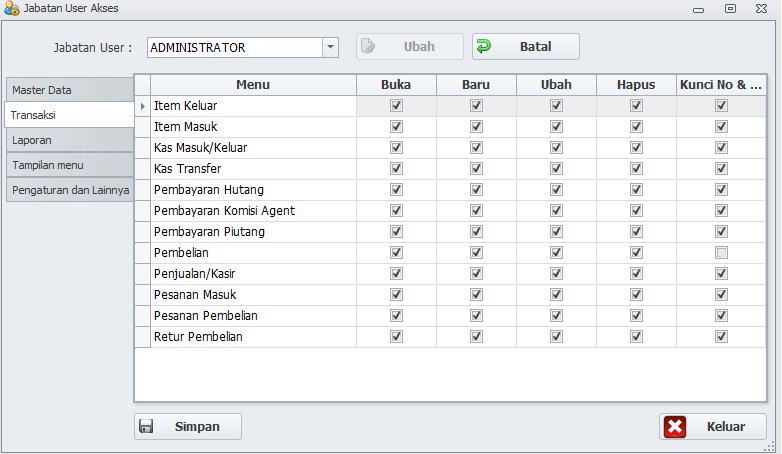This screenshot has height=454, width=782.
Task: Click the row indicator arrow for Item Keluar
Action: pyautogui.click(x=143, y=106)
